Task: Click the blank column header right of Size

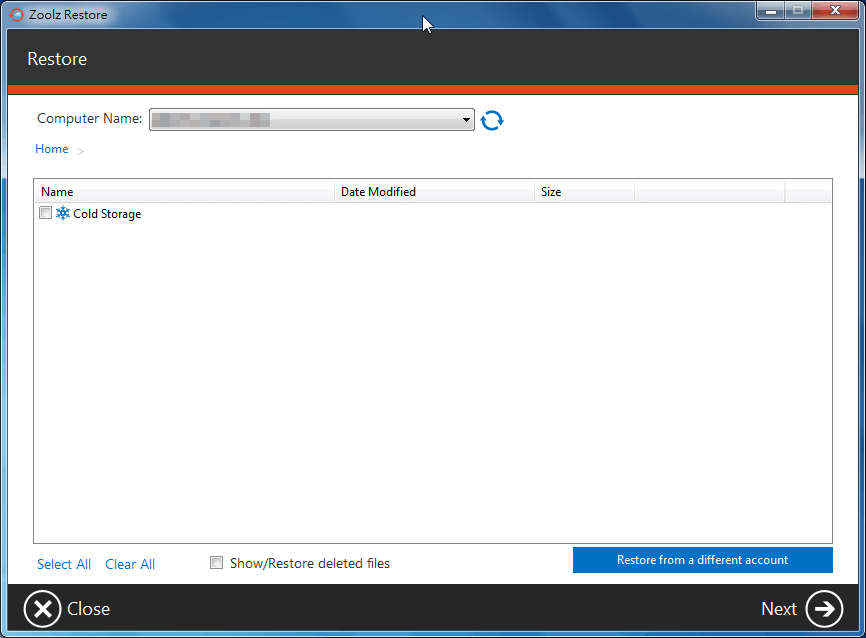Action: [709, 192]
